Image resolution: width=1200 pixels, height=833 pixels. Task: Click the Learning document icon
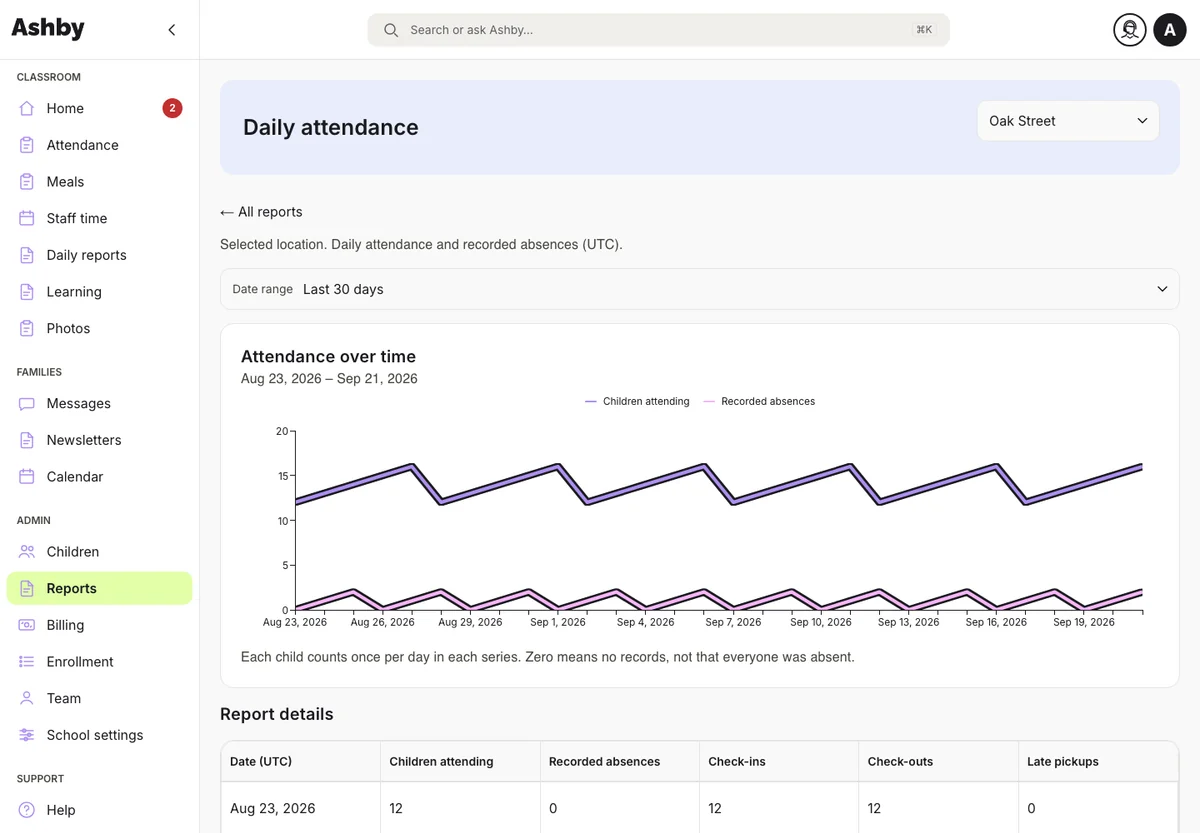(27, 292)
